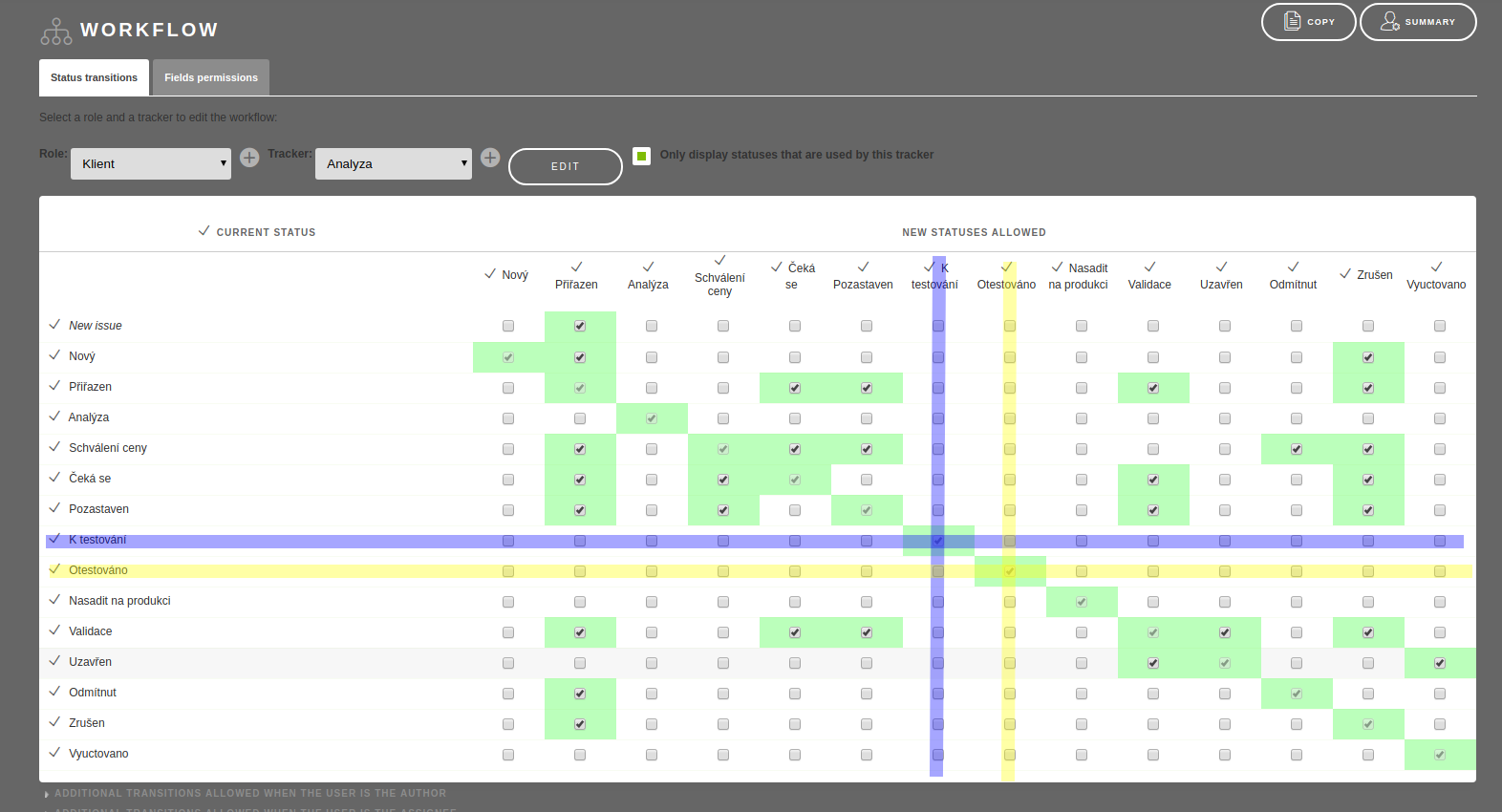The image size is (1502, 812).
Task: Click the Otestováno row label
Action: [x=98, y=570]
